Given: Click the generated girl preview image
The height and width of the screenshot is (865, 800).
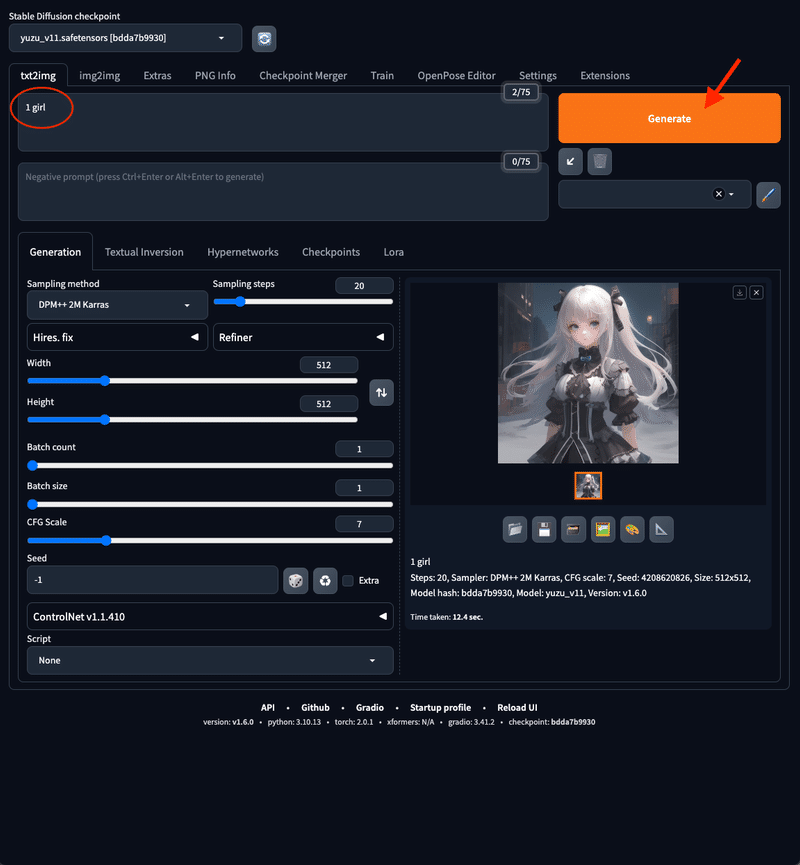Looking at the screenshot, I should (588, 373).
